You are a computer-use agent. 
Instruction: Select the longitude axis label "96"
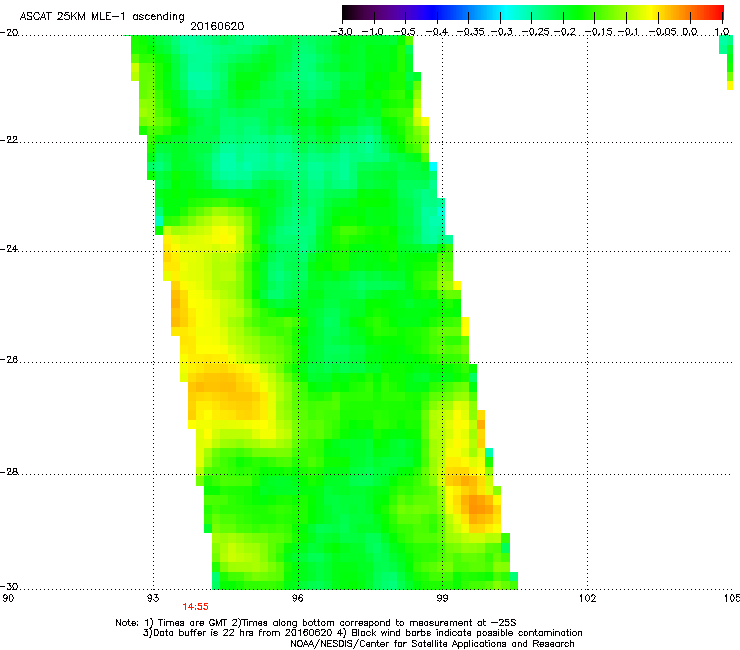tap(297, 599)
